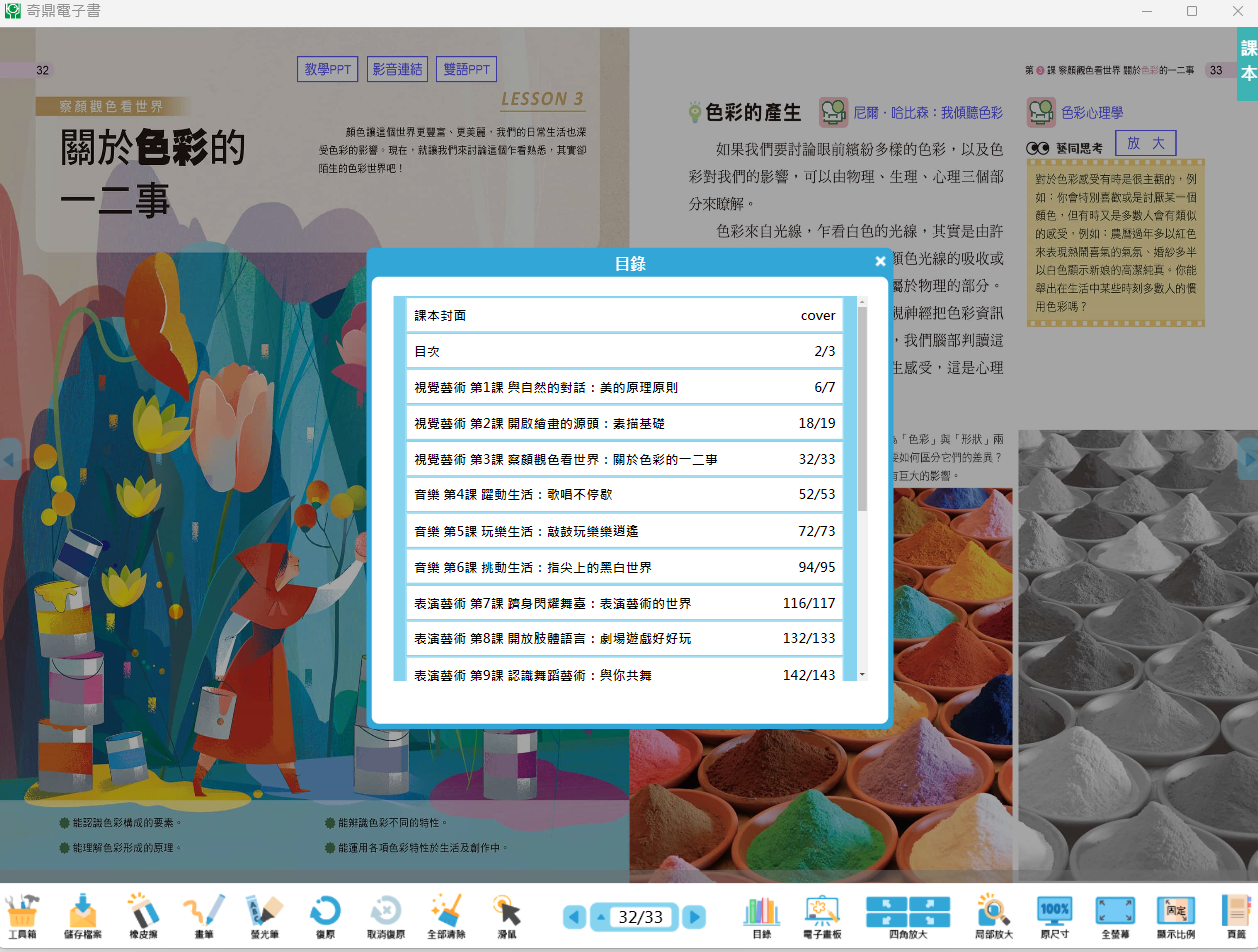The image size is (1258, 952).
Task: Click the 四角放大 bottom-right corner zoom button
Action: coord(930,920)
